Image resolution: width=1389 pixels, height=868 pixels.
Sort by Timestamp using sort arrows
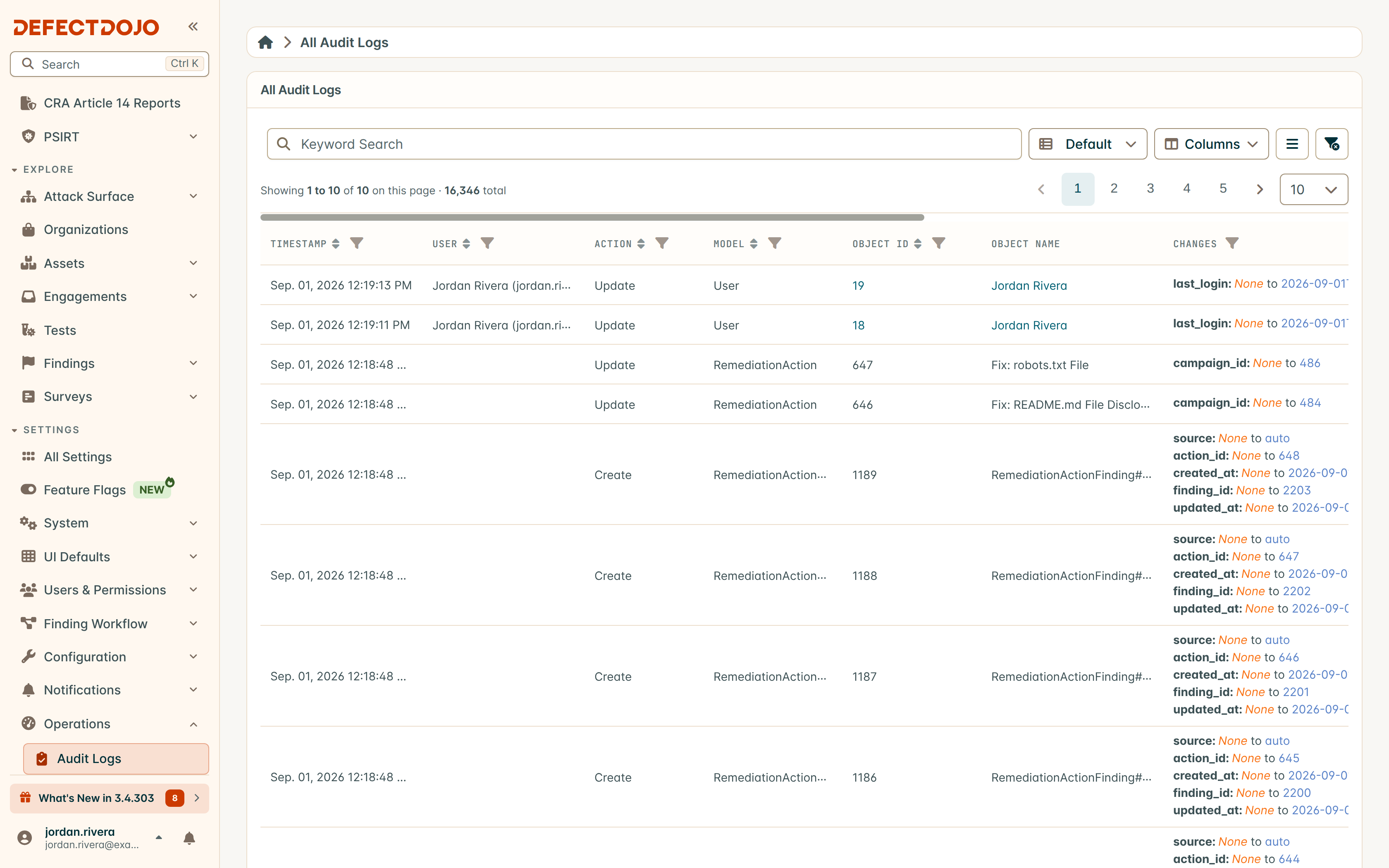click(336, 243)
